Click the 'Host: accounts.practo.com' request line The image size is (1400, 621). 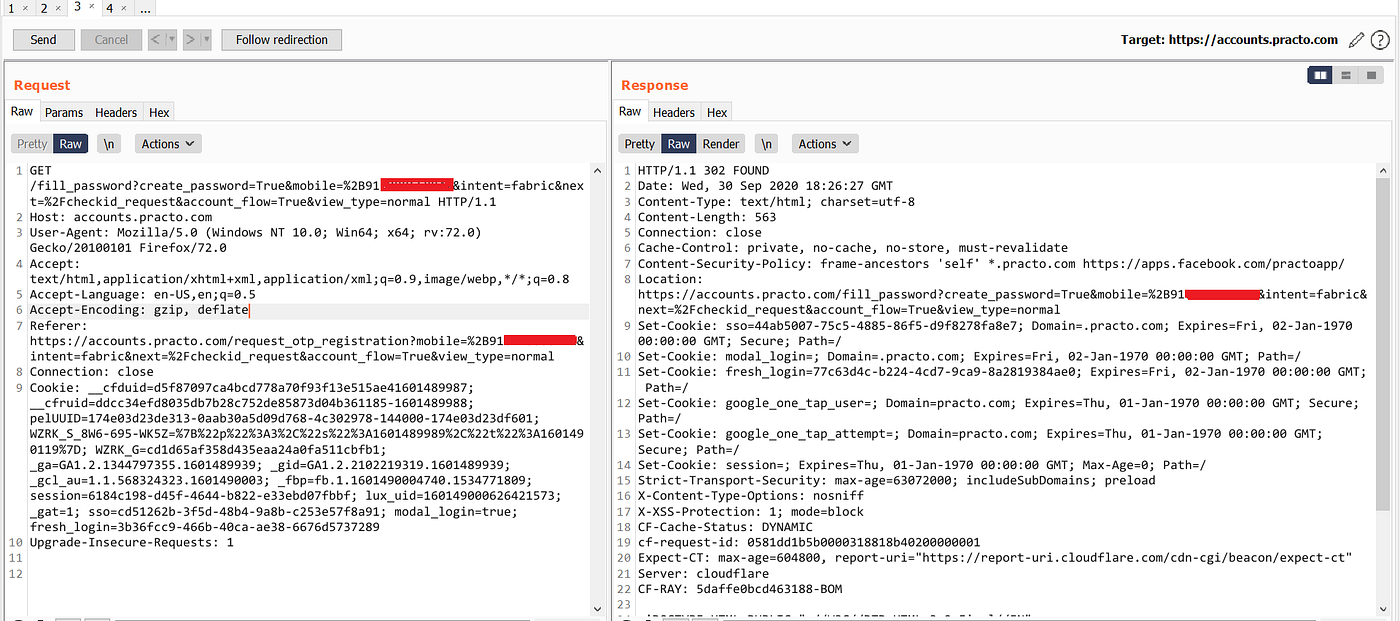121,217
